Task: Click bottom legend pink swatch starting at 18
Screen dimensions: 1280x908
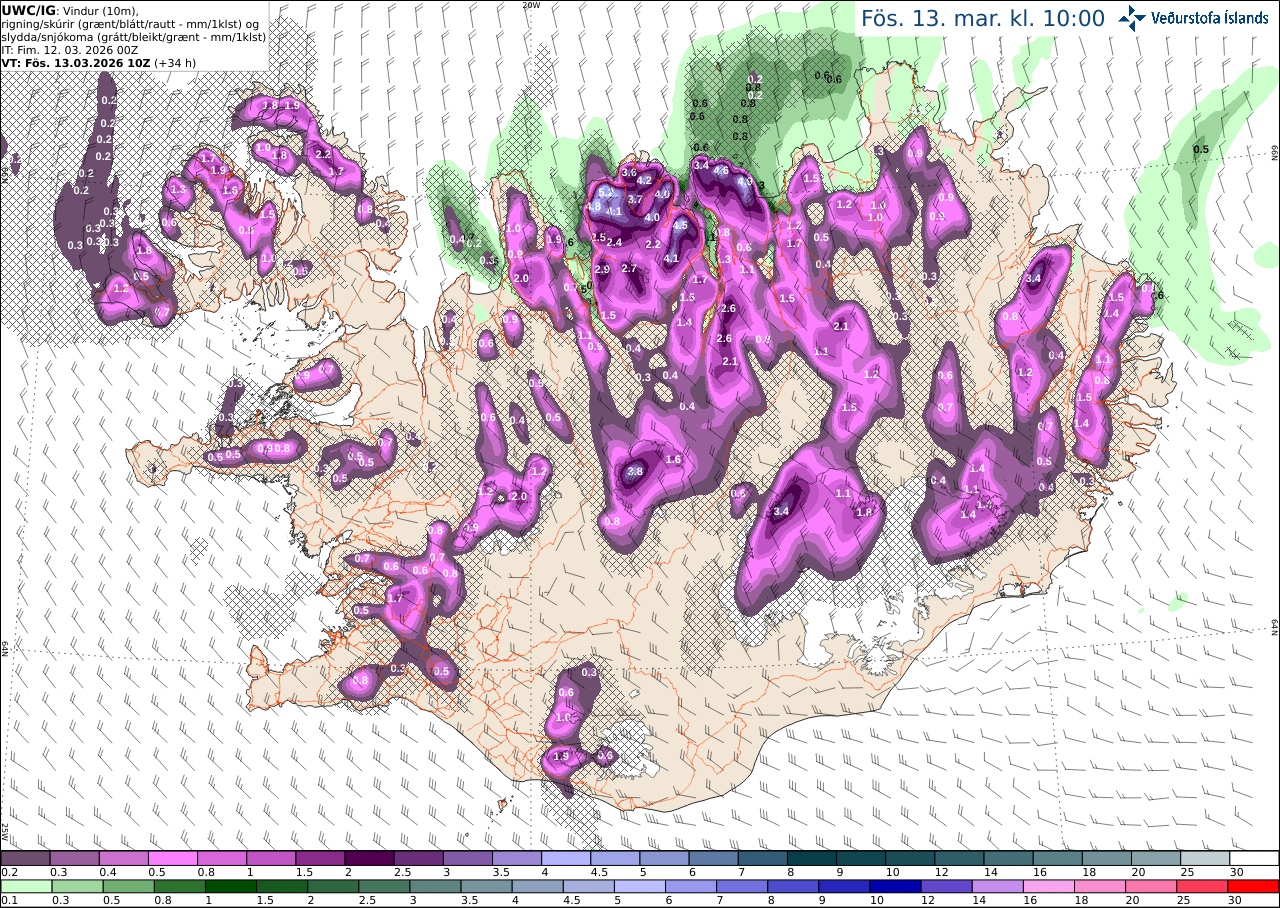Action: (1102, 886)
